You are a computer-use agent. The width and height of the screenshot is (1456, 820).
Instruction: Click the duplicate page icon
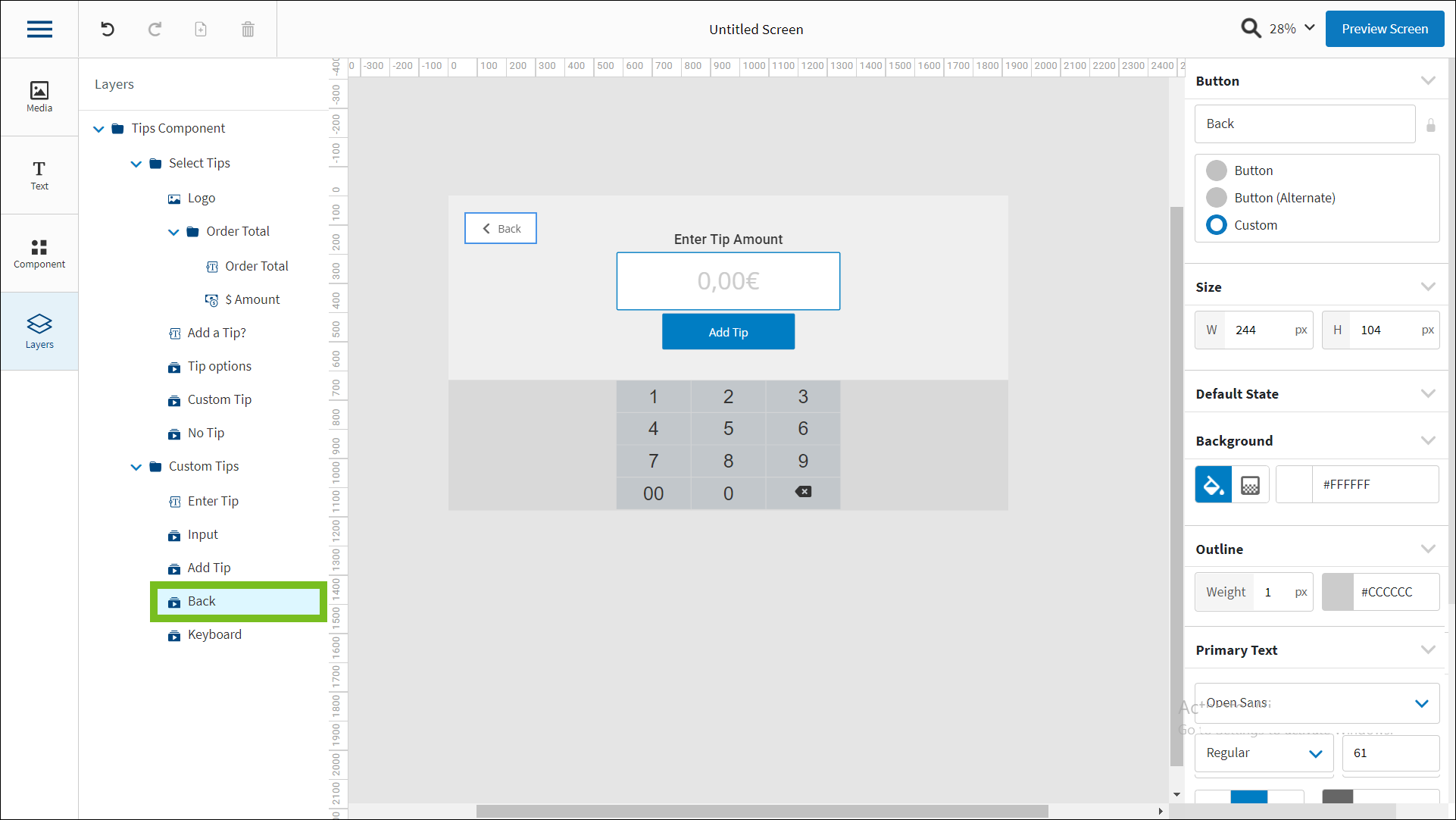(201, 30)
